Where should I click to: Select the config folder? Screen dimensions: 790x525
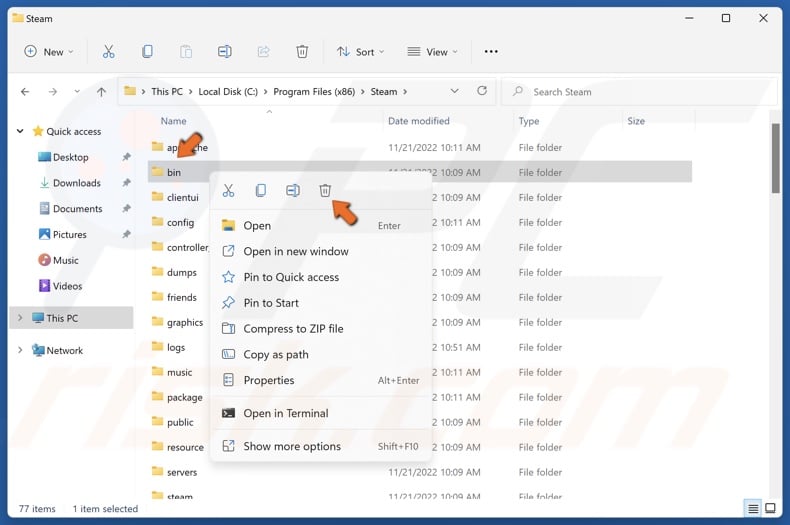click(180, 222)
